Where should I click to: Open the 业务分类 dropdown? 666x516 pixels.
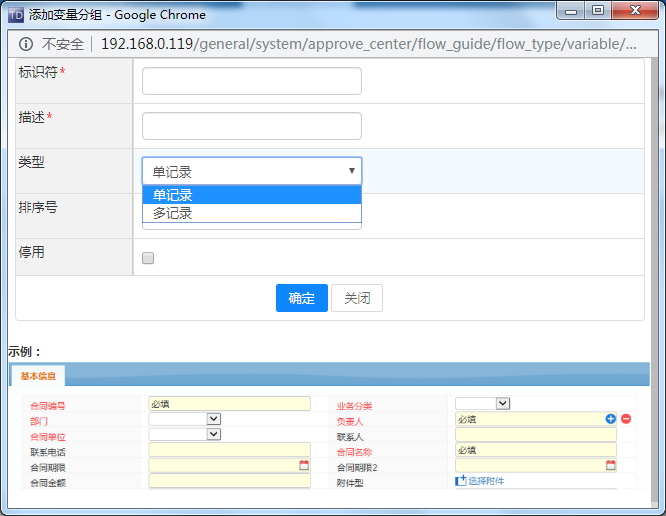[503, 403]
